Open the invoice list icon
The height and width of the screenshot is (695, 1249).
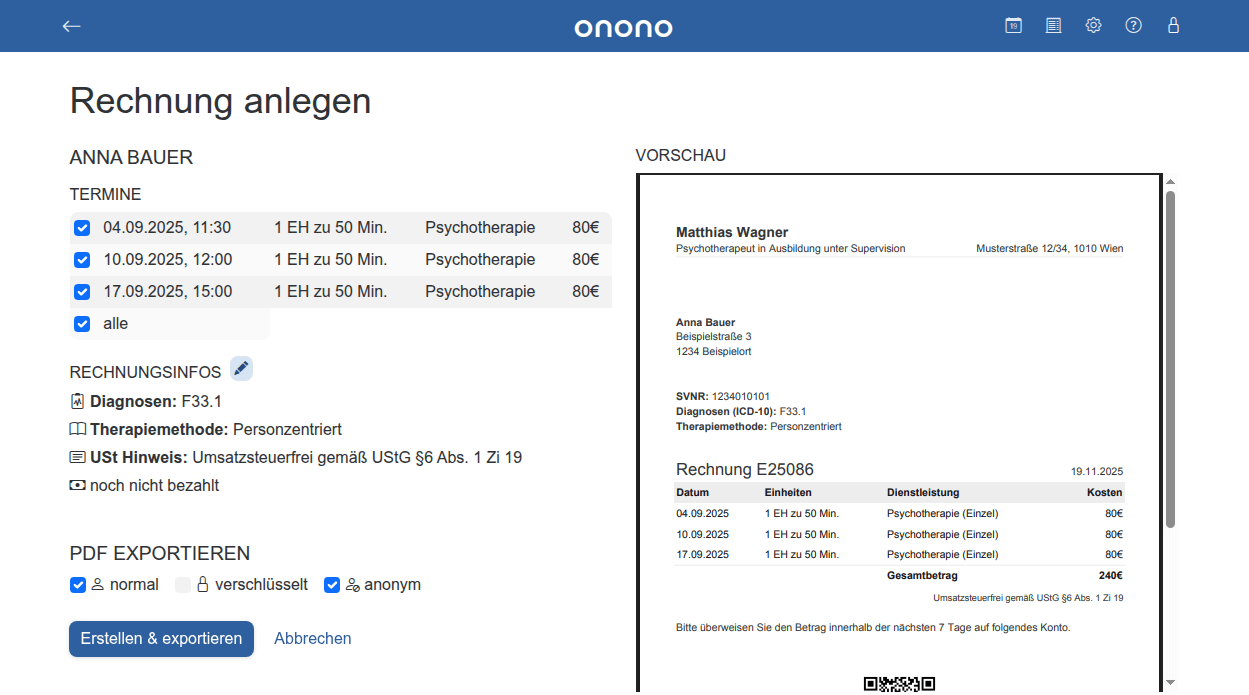[x=1053, y=25]
